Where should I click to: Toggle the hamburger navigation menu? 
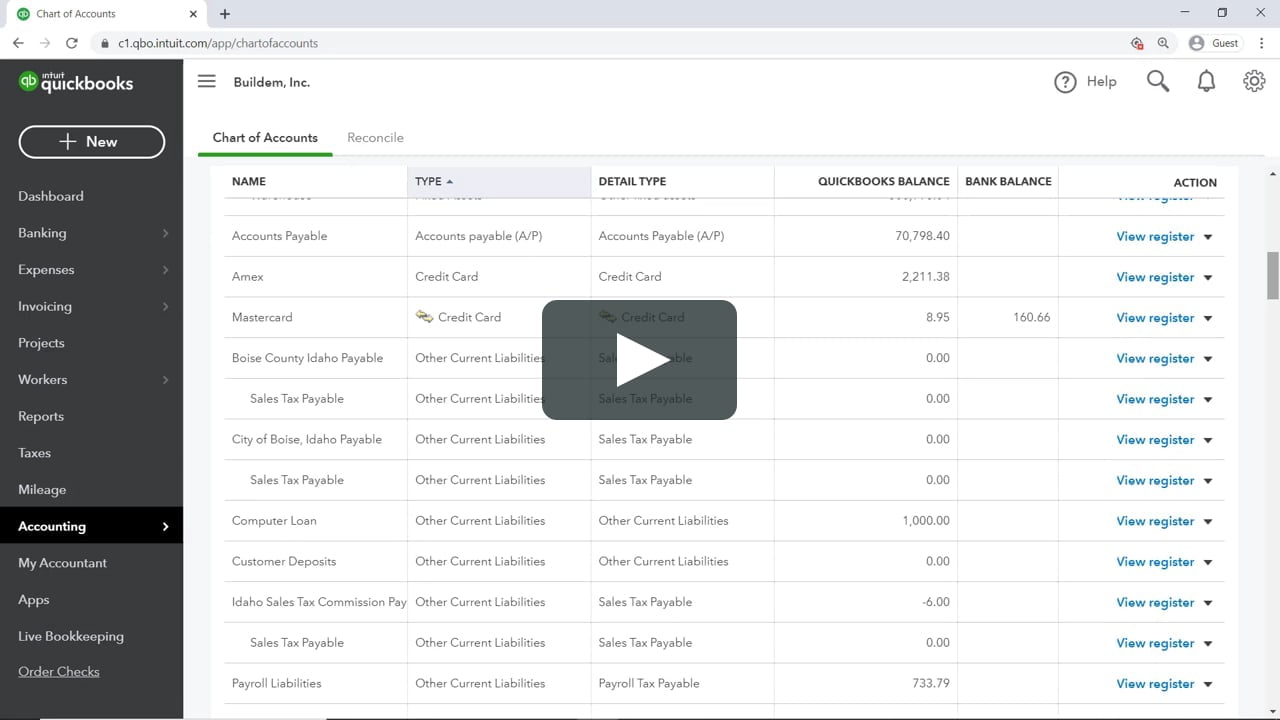[x=206, y=82]
